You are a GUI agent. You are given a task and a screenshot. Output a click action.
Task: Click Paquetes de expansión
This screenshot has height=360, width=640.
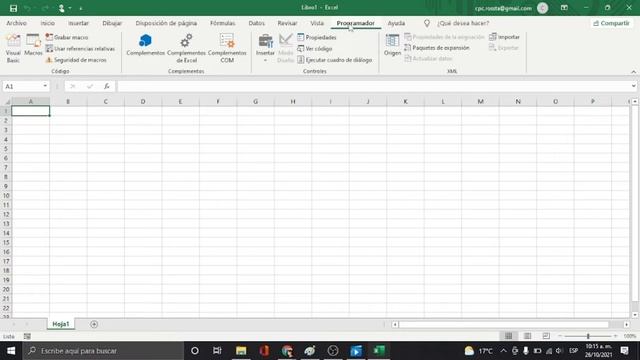coord(437,48)
